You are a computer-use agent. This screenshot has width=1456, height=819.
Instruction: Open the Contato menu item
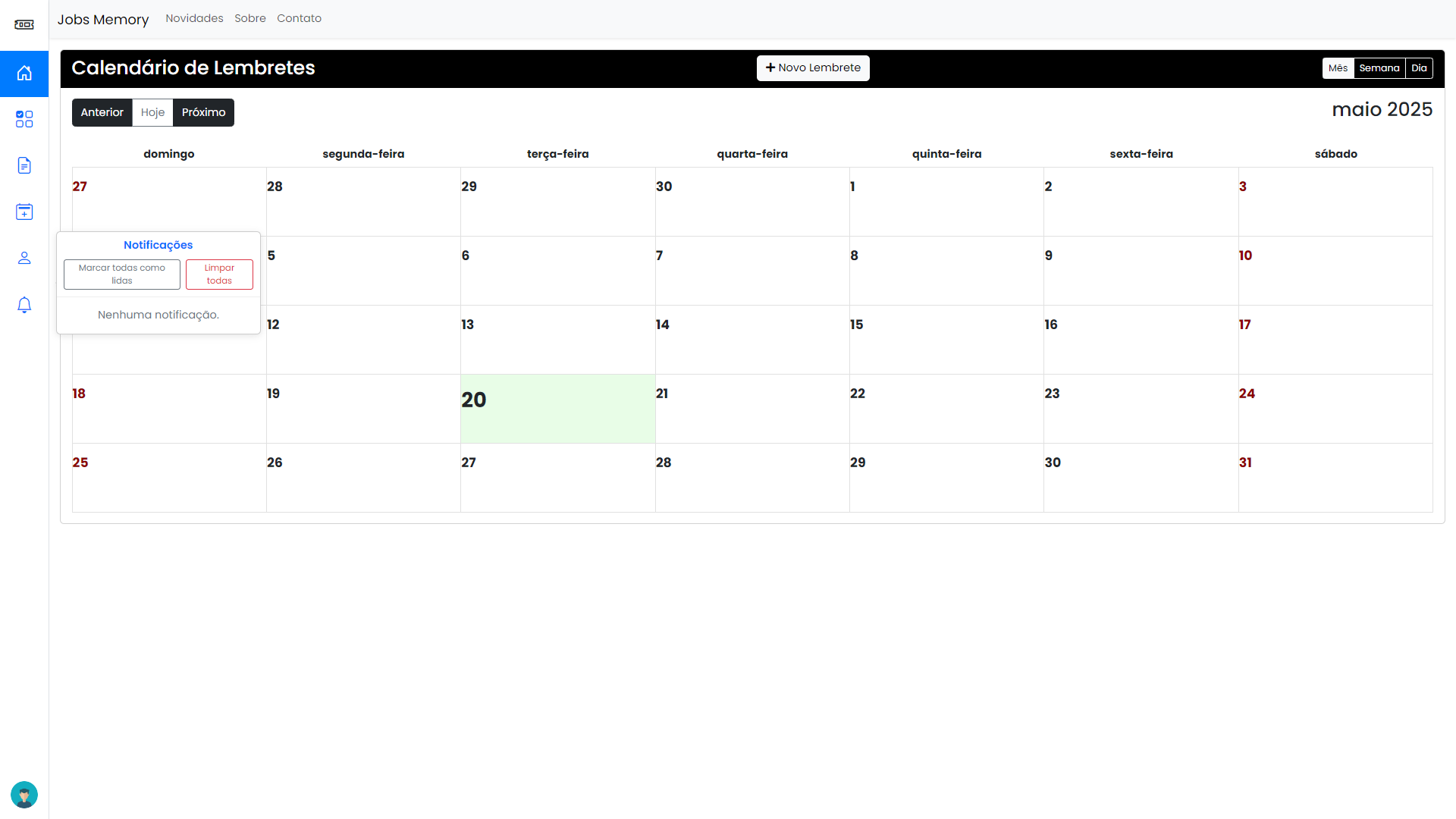(x=299, y=18)
